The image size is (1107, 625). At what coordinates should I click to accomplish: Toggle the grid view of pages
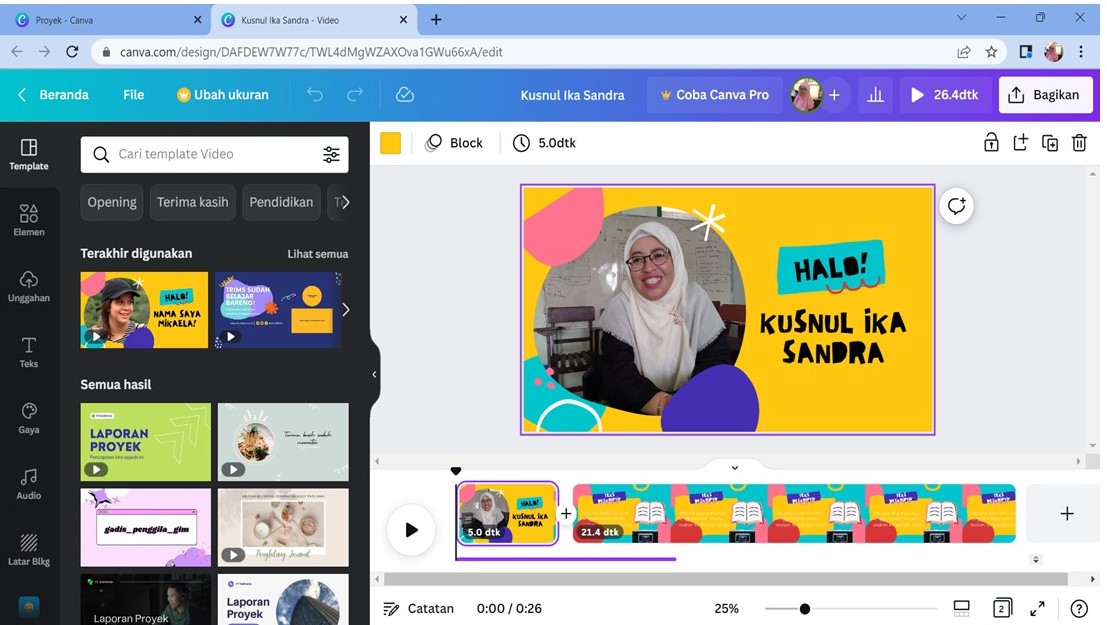click(1002, 608)
